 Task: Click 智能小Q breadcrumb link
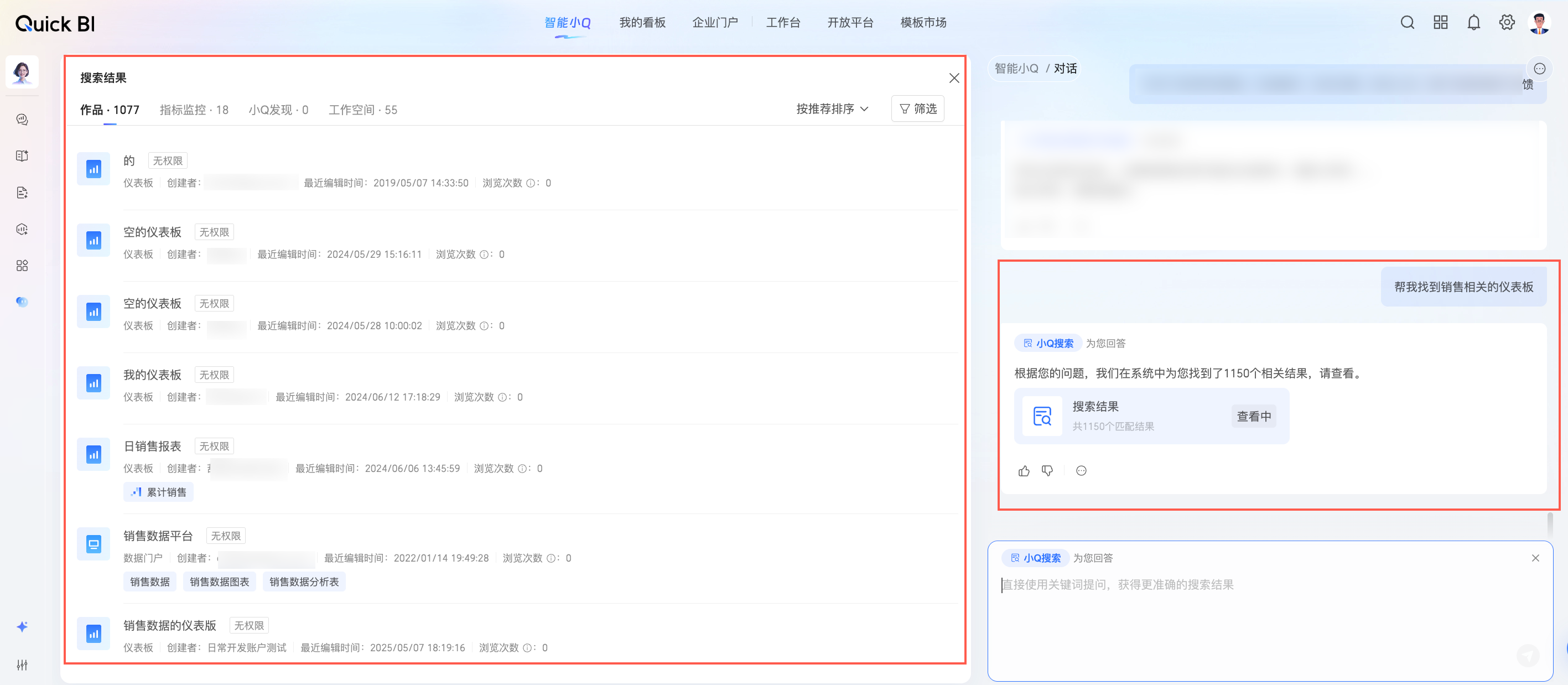1016,69
